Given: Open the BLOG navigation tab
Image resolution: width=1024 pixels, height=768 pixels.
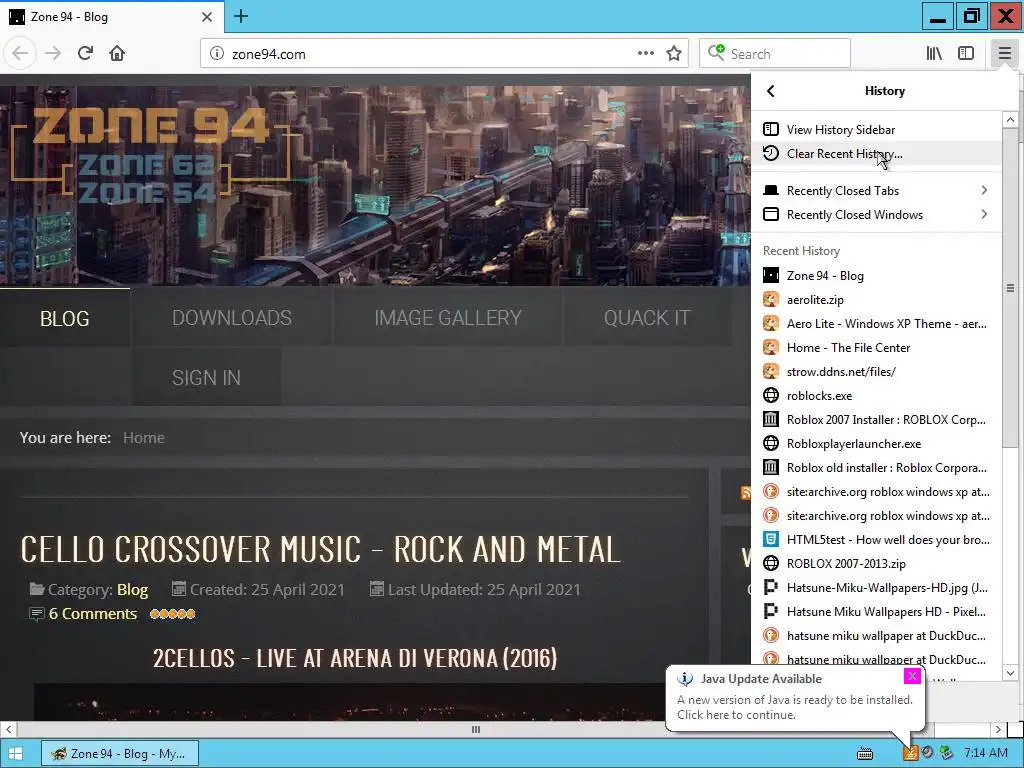Looking at the screenshot, I should 65,318.
